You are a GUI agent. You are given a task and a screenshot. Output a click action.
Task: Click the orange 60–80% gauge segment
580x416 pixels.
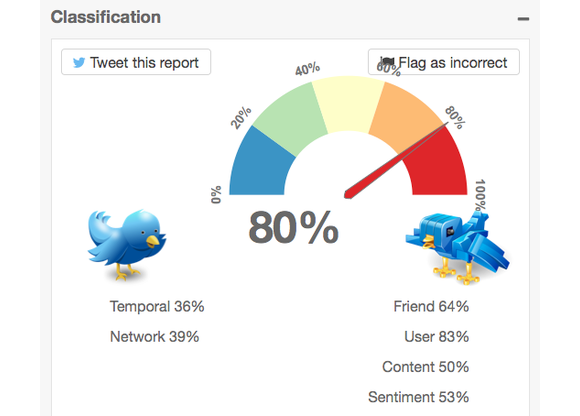tap(404, 116)
